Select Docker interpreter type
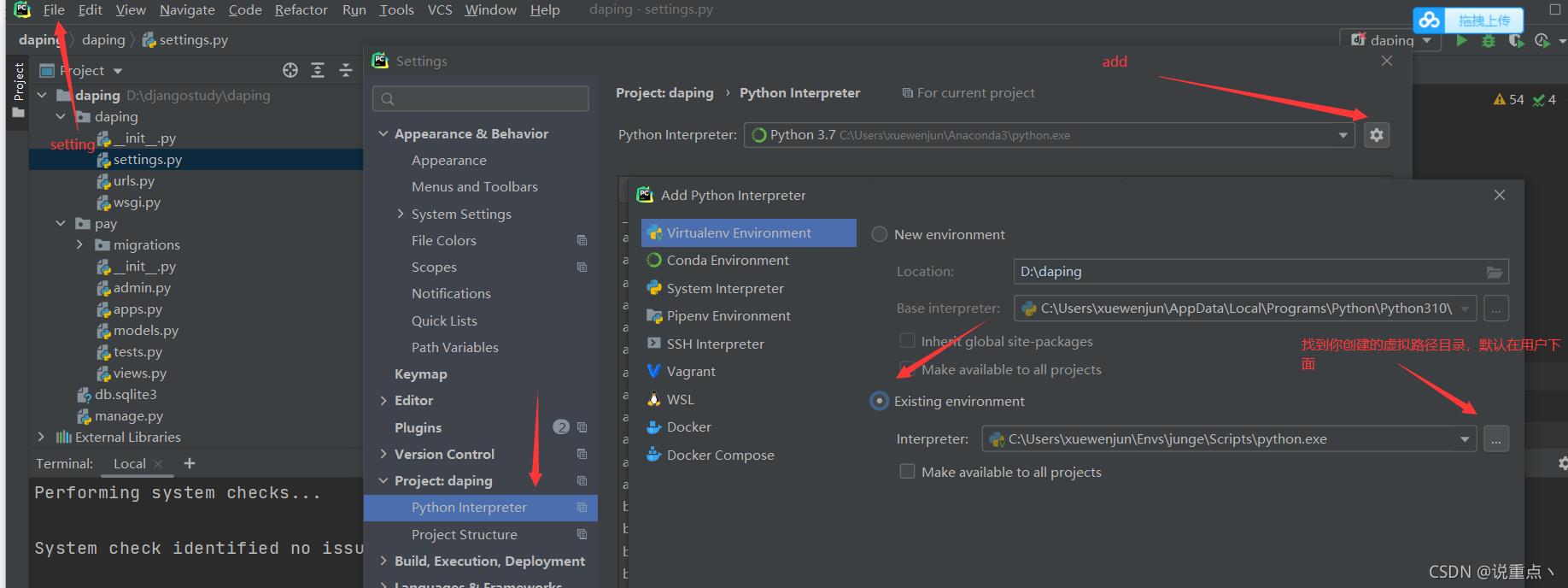1568x588 pixels. tap(688, 427)
